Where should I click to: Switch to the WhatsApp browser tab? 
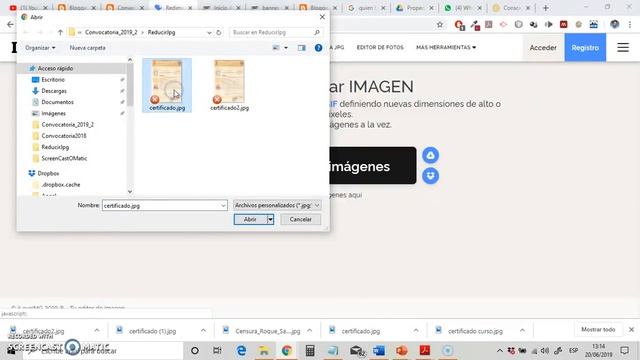tap(464, 8)
